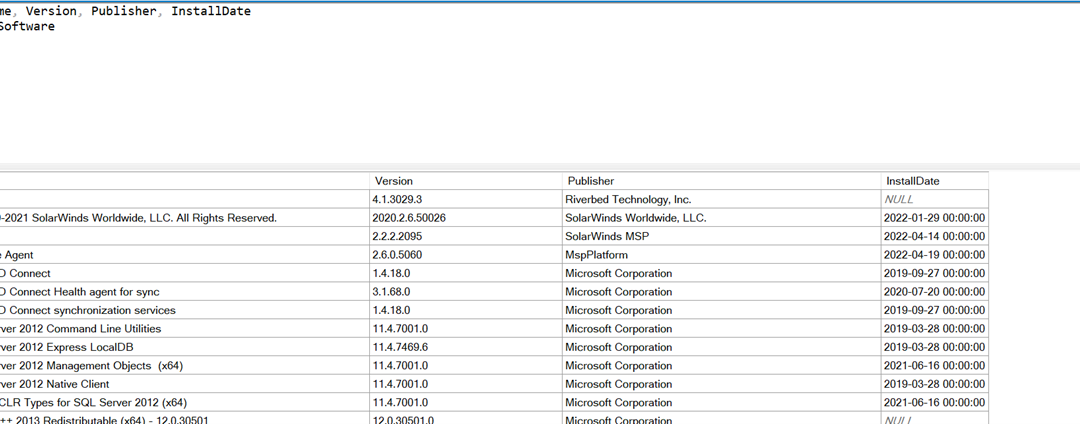This screenshot has height=424, width=1080.
Task: Click the Riverbed Technology, Inc. publisher cell
Action: pos(721,200)
